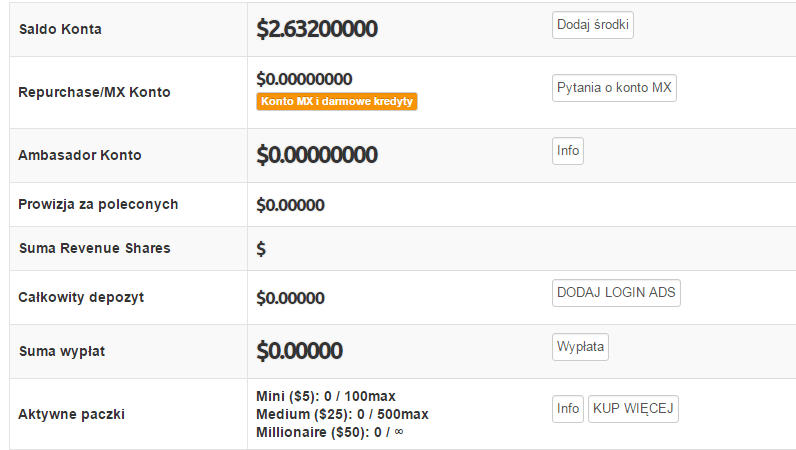Select the Saldo Konta balance amount $2.63200000
The height and width of the screenshot is (450, 796).
click(x=316, y=29)
